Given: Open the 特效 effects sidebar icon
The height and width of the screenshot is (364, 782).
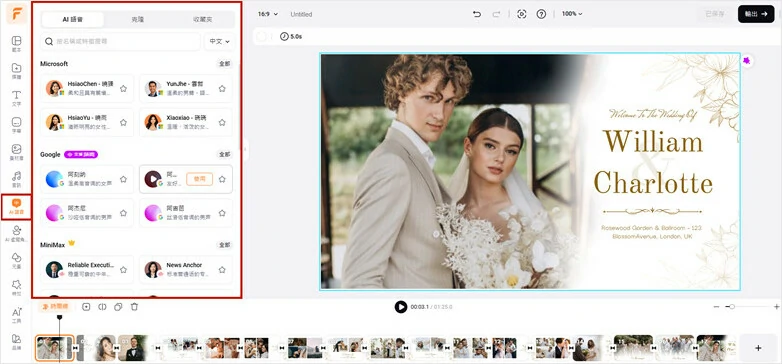Looking at the screenshot, I should tap(16, 288).
